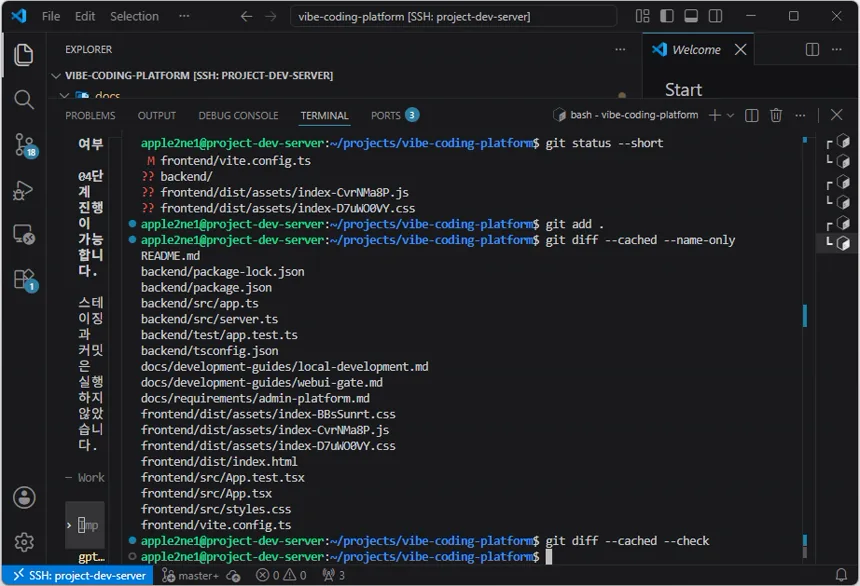Expand the tmp item in sidebar
The width and height of the screenshot is (860, 586).
point(85,525)
